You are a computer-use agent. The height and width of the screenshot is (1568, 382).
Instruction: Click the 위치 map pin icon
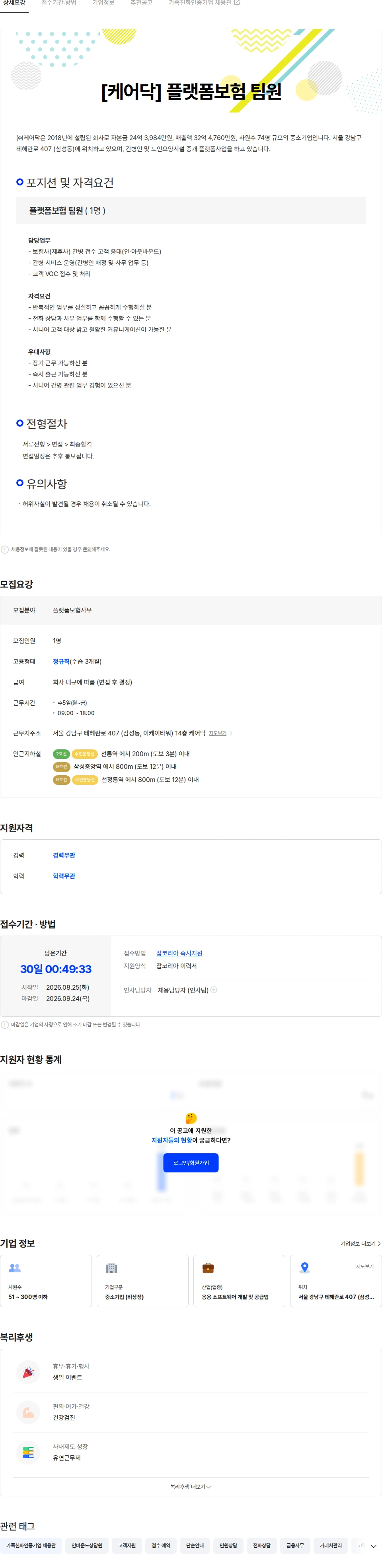305,1268
